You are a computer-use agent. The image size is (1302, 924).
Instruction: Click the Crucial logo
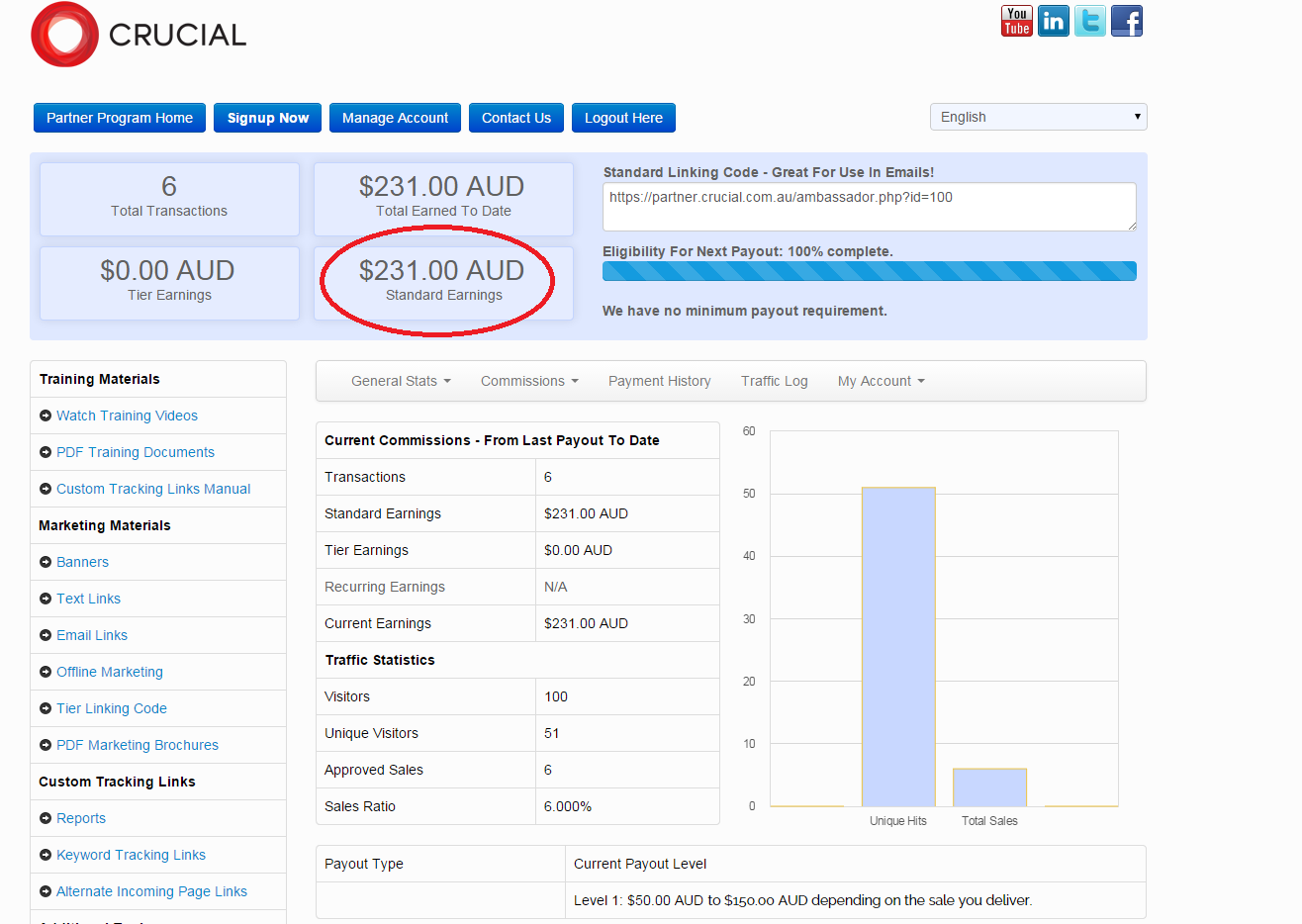click(x=139, y=35)
